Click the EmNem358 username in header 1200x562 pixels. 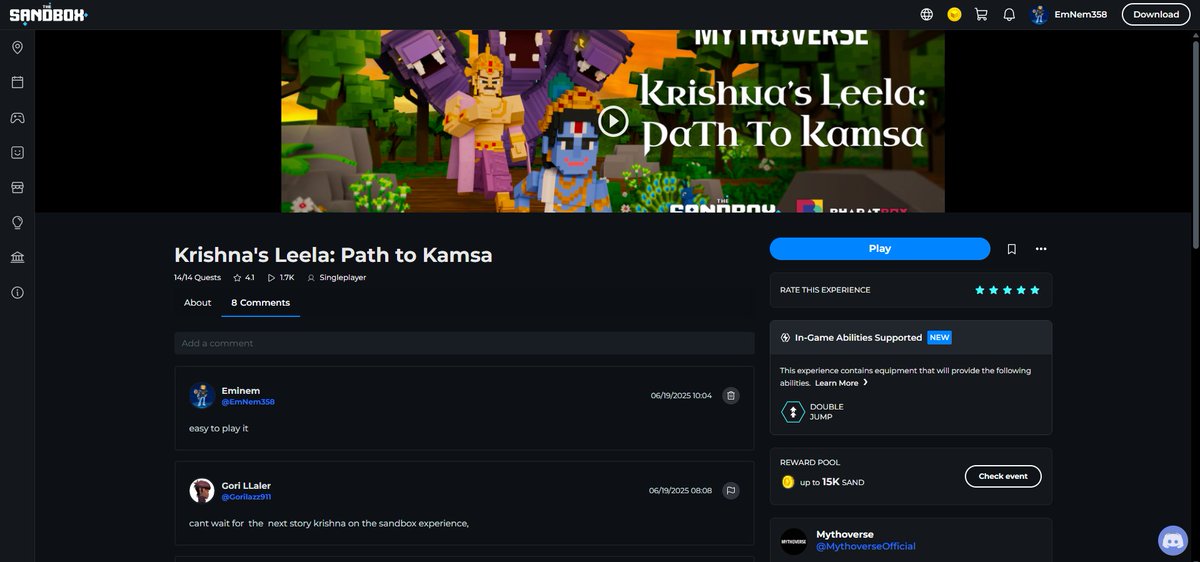point(1081,14)
